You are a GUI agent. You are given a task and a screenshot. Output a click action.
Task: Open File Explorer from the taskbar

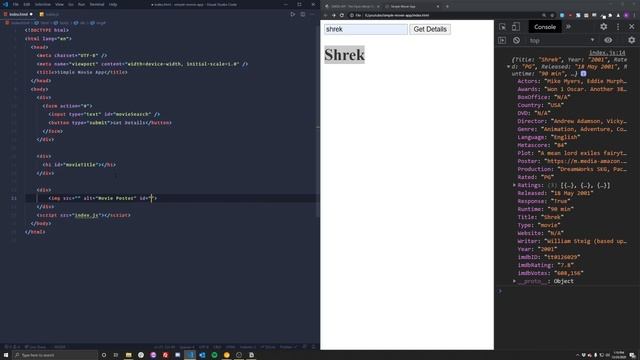[x=129, y=355]
